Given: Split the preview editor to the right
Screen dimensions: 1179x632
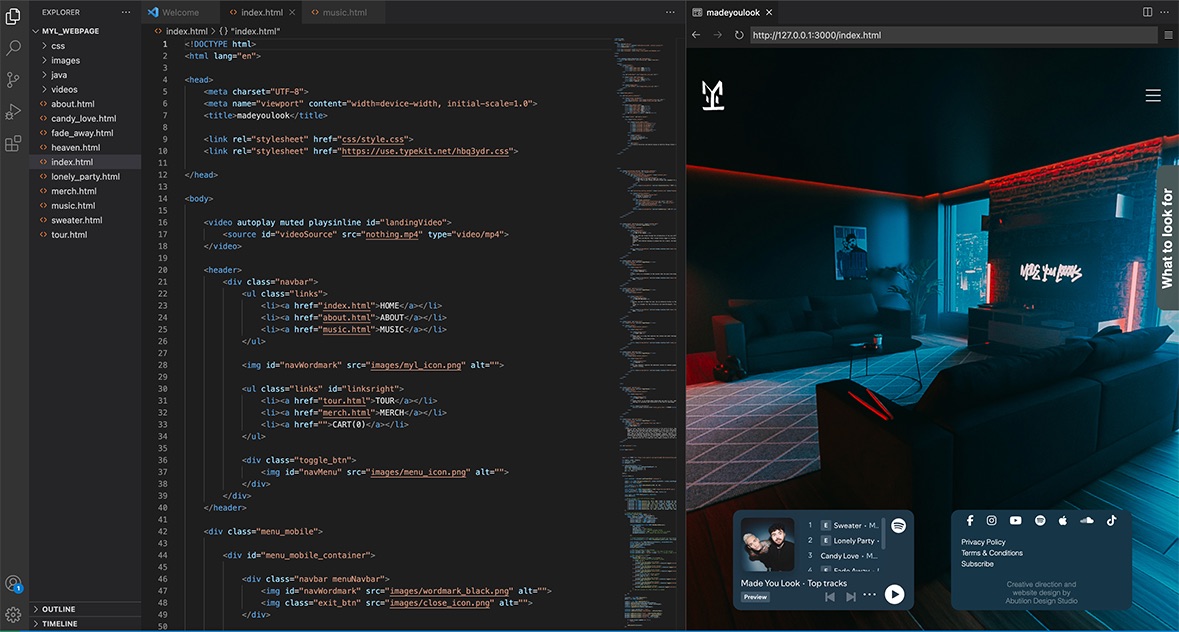Looking at the screenshot, I should 1147,12.
